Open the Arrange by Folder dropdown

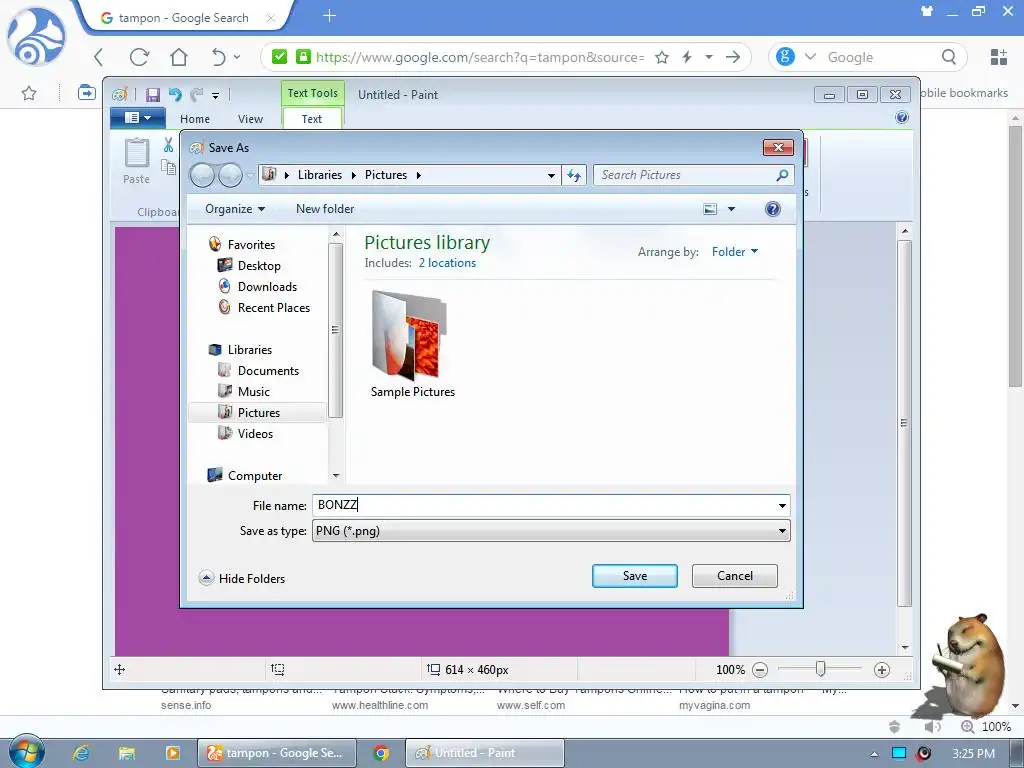[735, 252]
